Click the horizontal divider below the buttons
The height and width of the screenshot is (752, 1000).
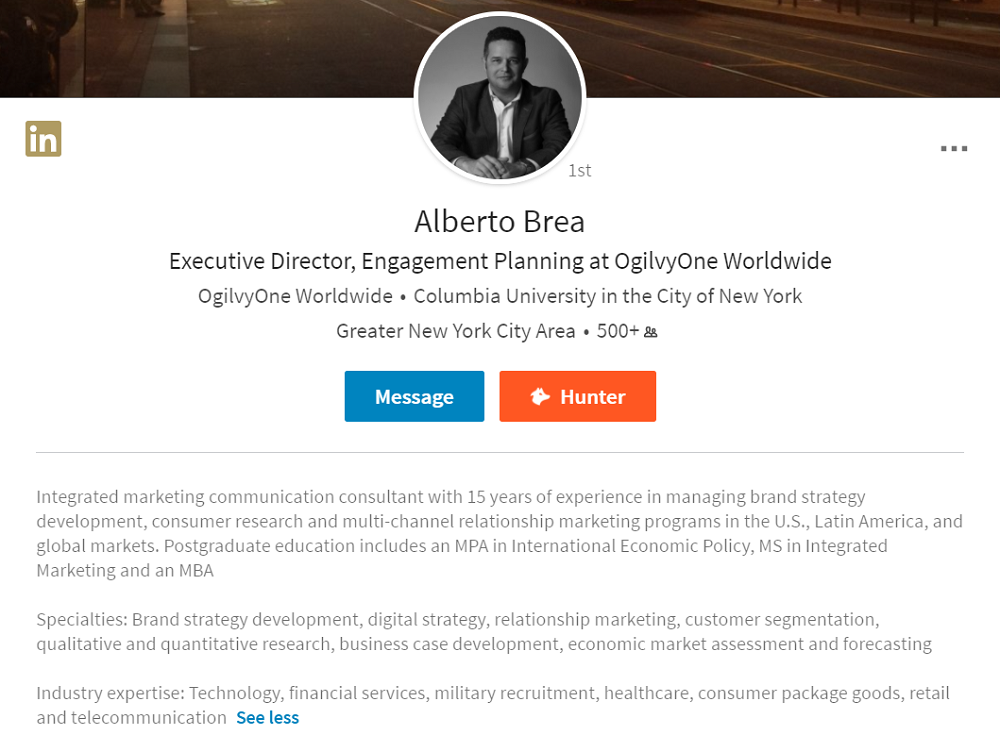click(x=499, y=453)
